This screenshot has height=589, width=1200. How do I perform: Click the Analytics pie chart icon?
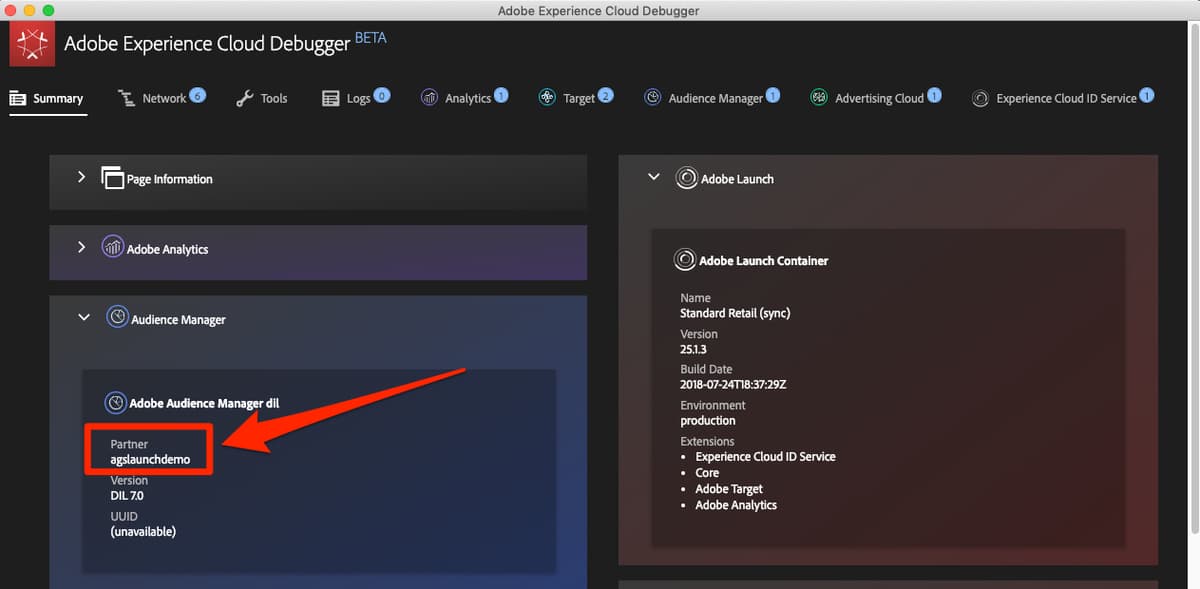click(430, 97)
